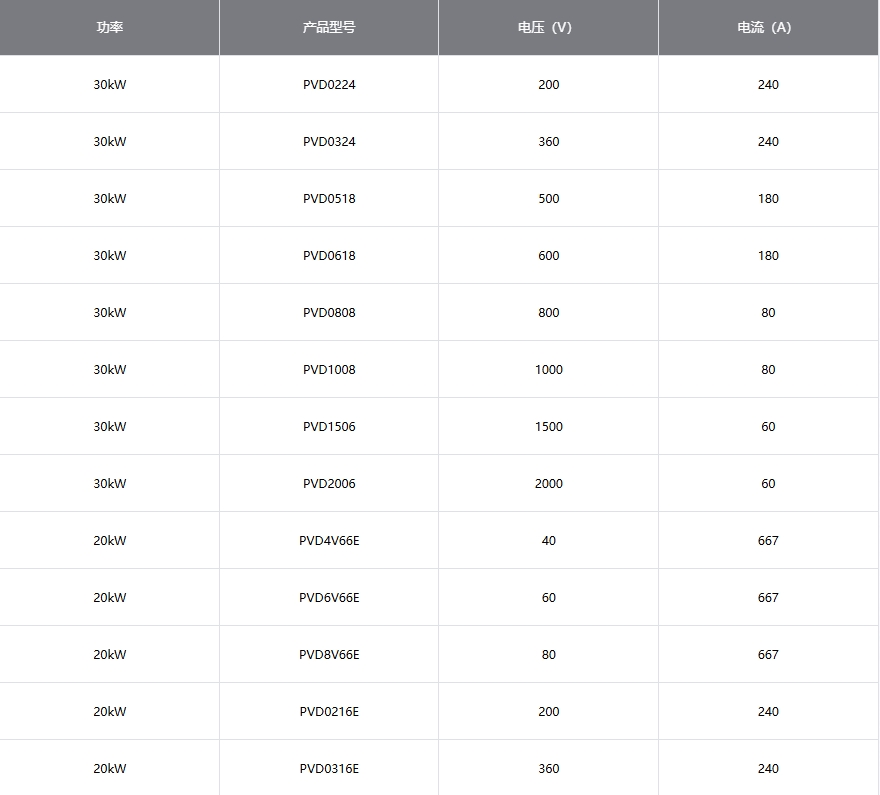Click the PVD2006 model cell
The image size is (880, 795).
tap(329, 484)
